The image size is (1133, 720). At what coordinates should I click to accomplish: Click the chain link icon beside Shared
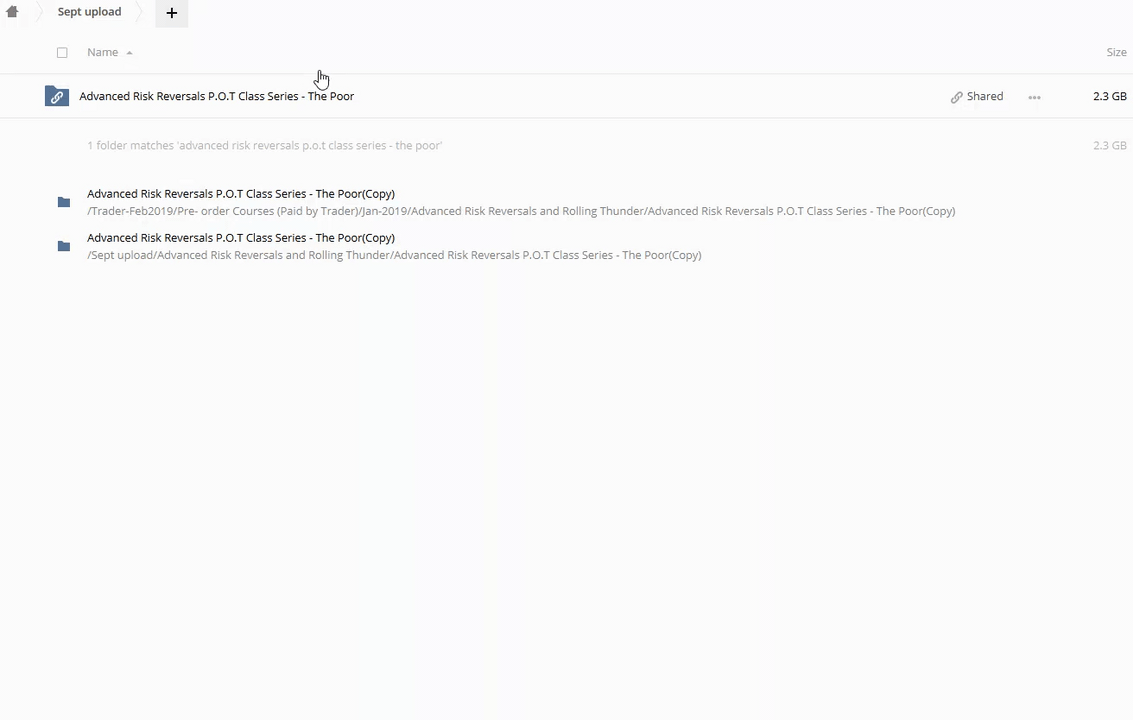pos(956,97)
